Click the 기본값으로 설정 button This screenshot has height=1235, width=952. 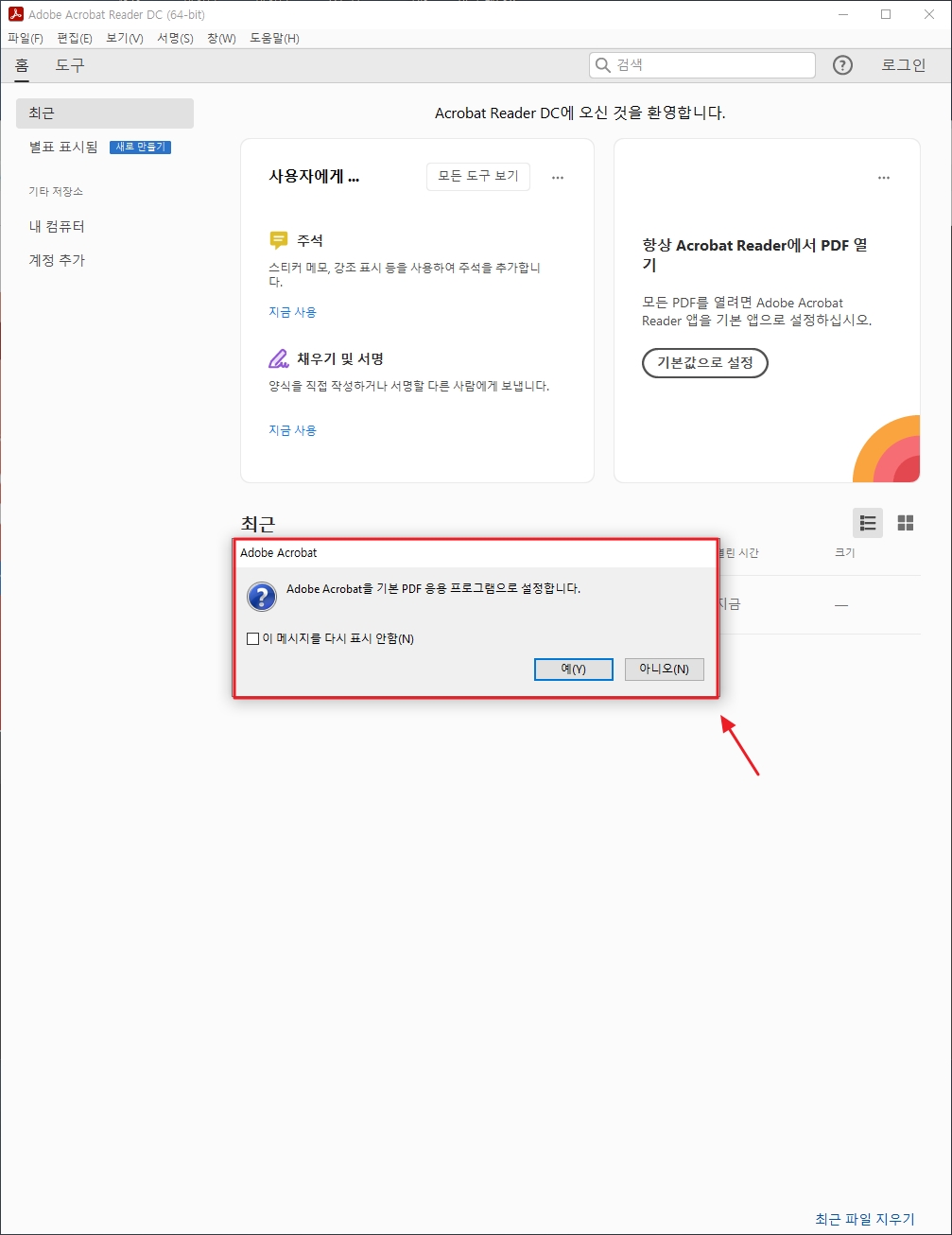705,363
